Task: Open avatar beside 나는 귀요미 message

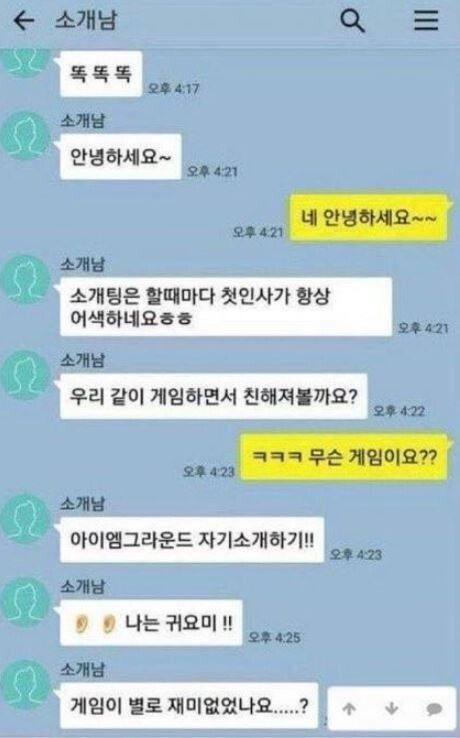Action: [26, 602]
